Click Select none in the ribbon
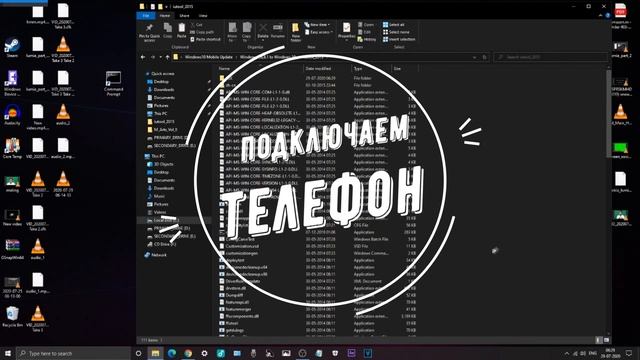This screenshot has height=360, width=640. coord(396,32)
